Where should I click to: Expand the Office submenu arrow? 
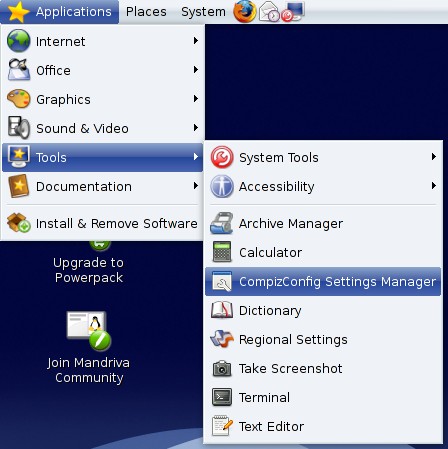tap(196, 70)
